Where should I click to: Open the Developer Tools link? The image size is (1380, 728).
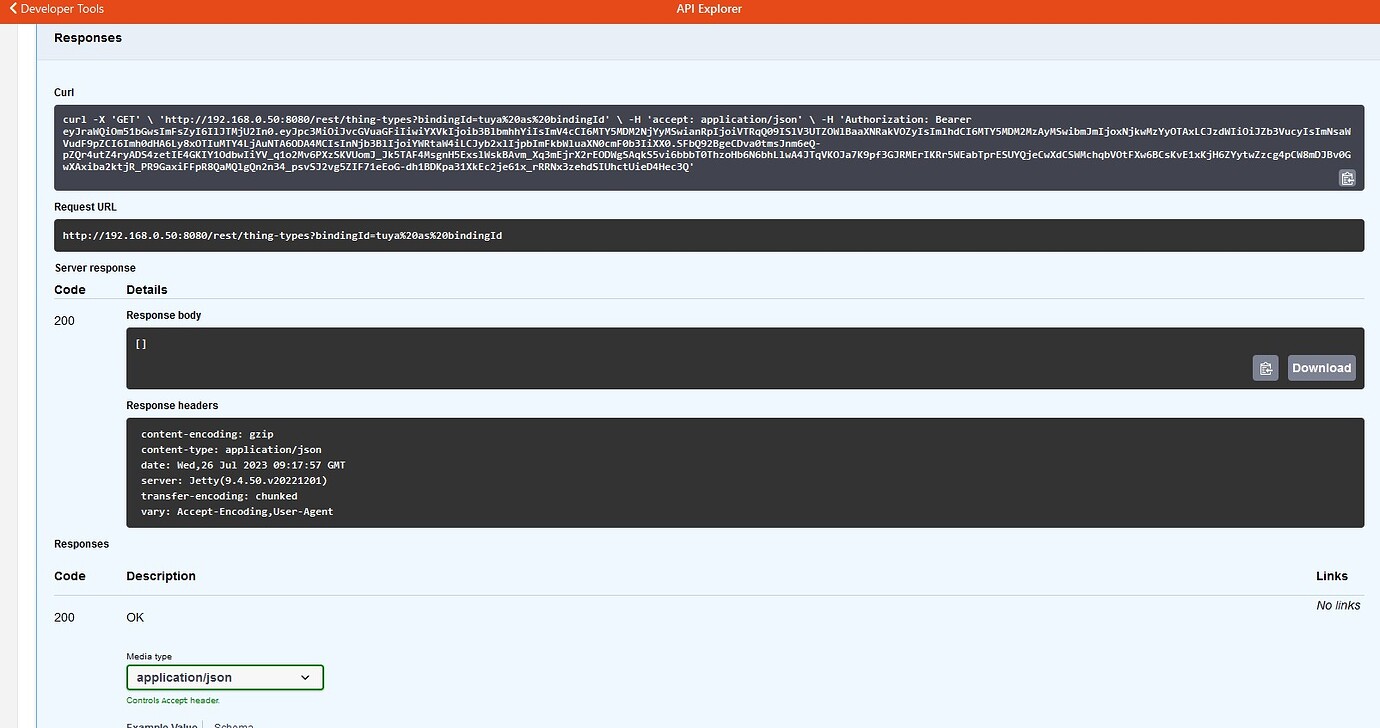[60, 9]
